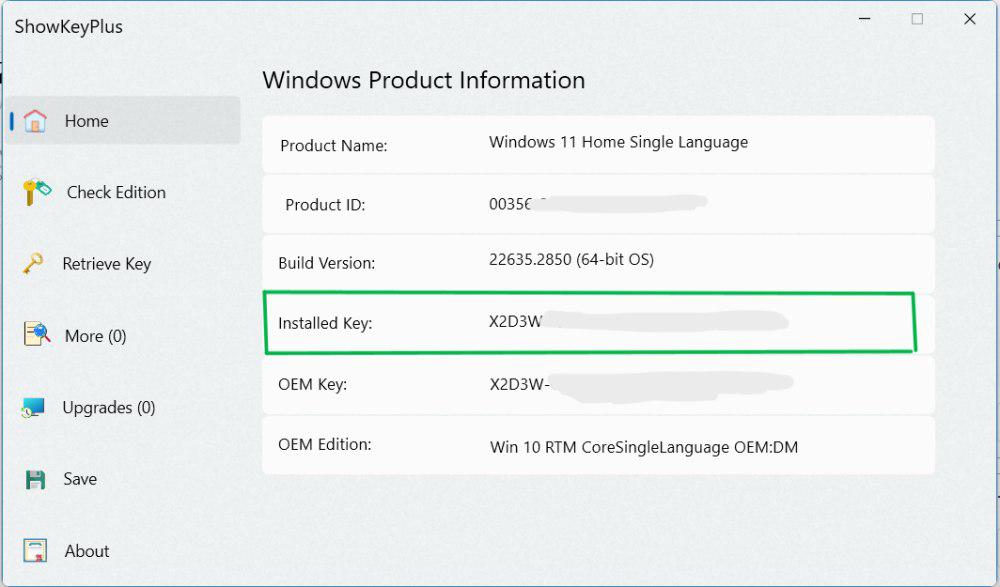This screenshot has height=587, width=1000.
Task: Open the More (0) section
Action: tap(96, 336)
